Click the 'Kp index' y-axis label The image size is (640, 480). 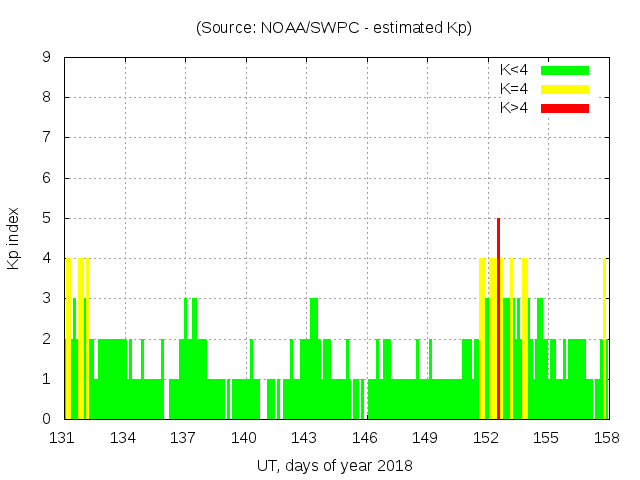14,238
